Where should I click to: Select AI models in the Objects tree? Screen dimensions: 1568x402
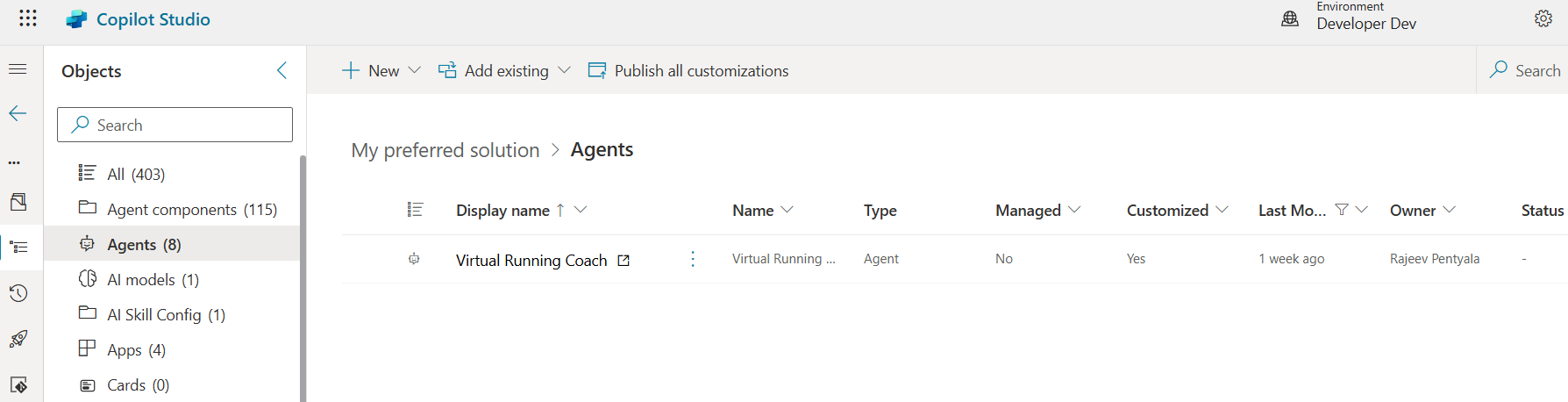coord(153,280)
